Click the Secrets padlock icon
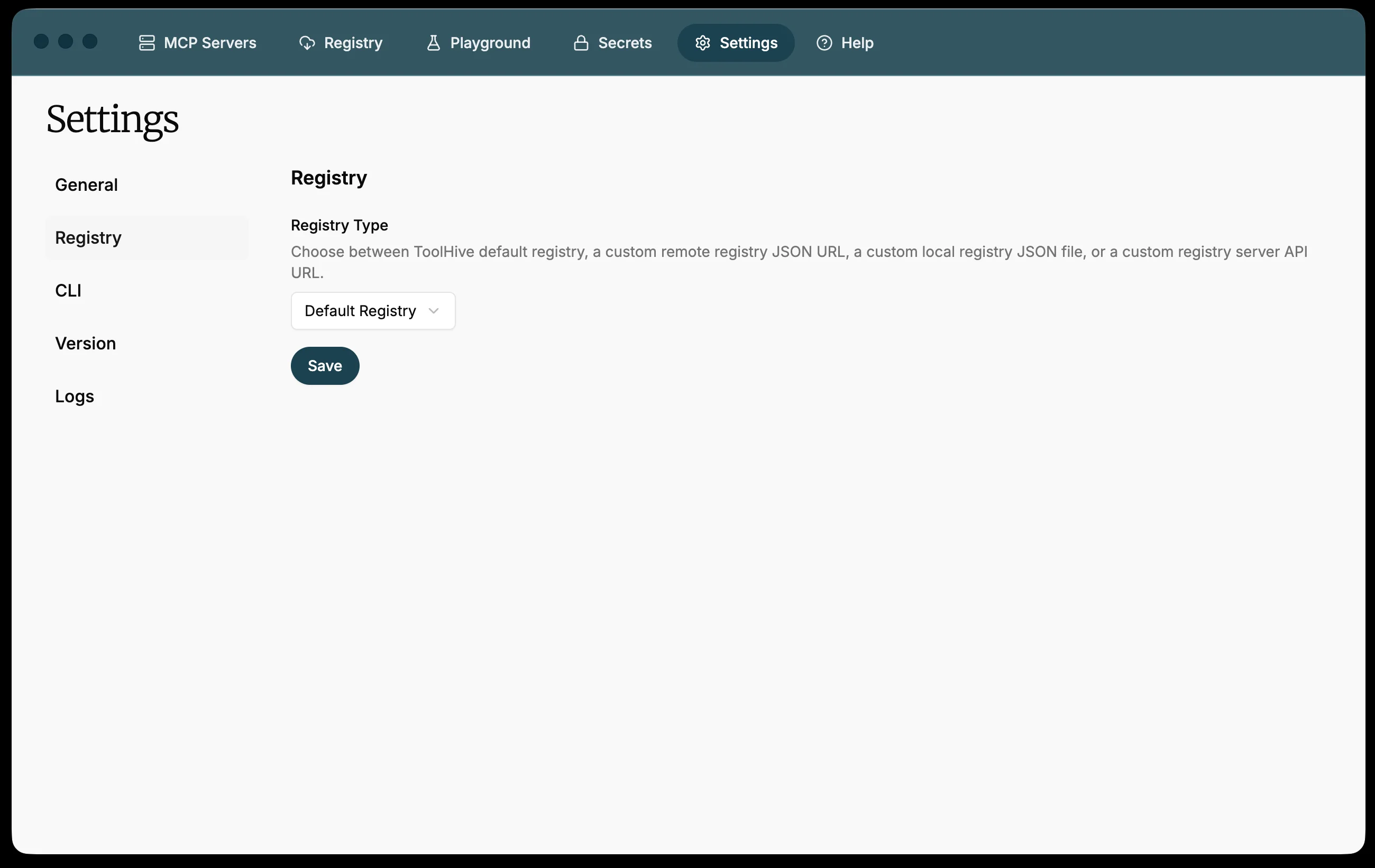1375x868 pixels. pos(581,43)
